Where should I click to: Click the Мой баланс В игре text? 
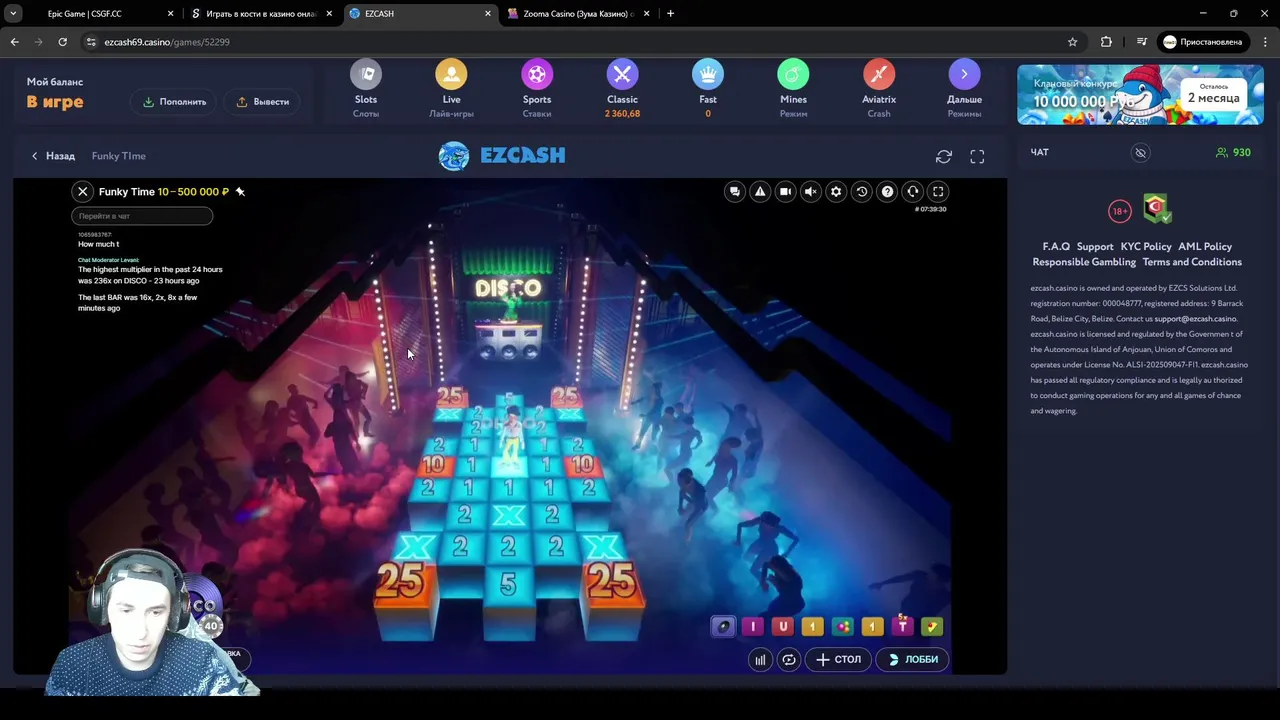click(x=55, y=94)
